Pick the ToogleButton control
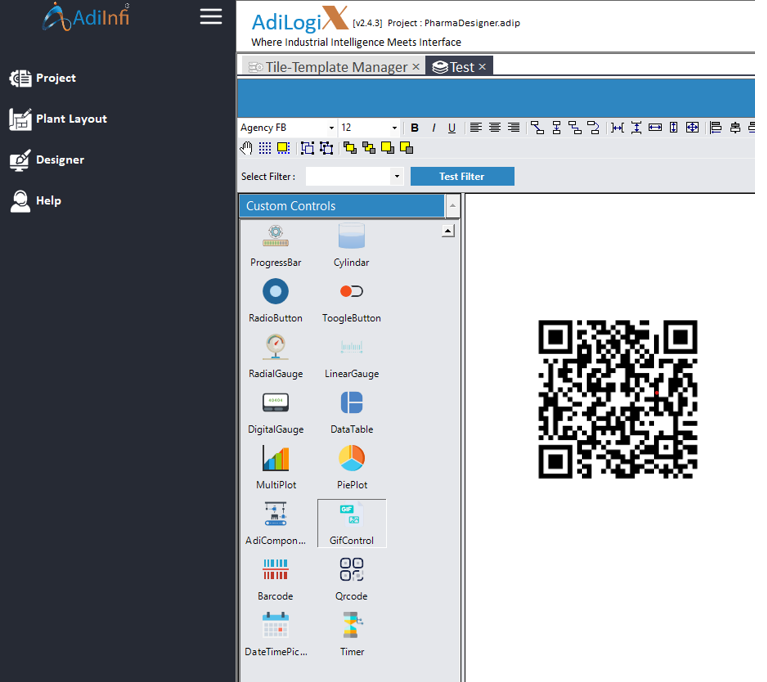Image resolution: width=767 pixels, height=682 pixels. pyautogui.click(x=351, y=301)
